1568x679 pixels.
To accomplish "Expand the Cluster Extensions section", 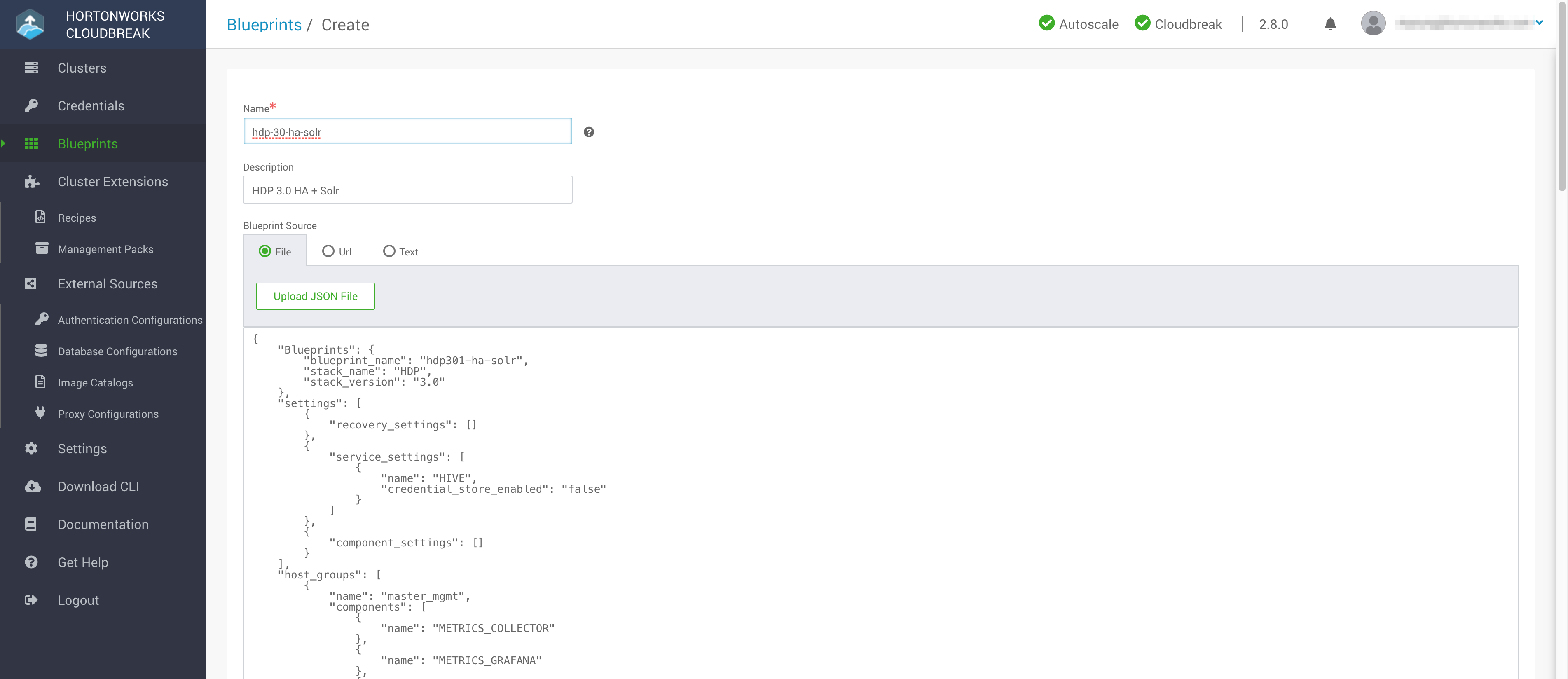I will click(112, 181).
